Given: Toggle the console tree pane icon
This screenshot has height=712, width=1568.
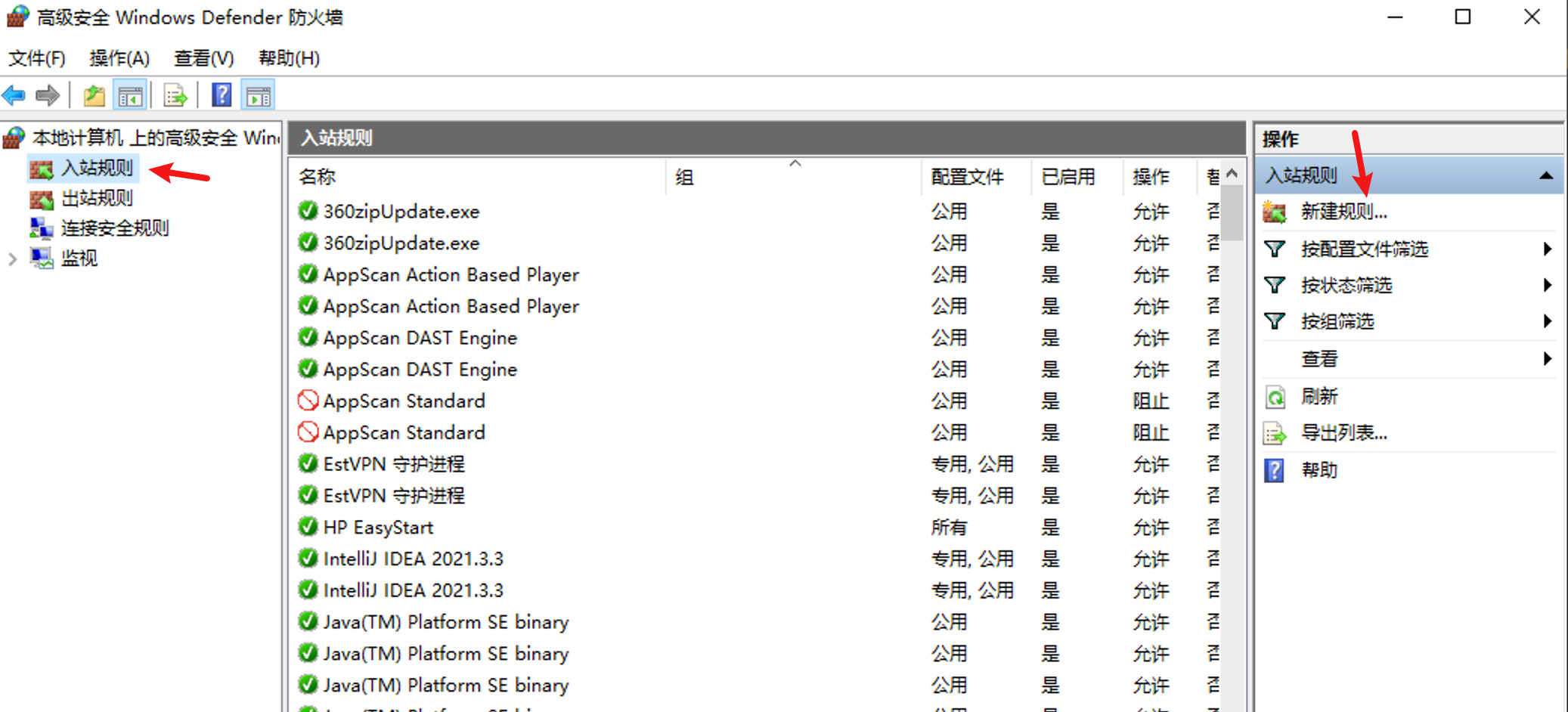Looking at the screenshot, I should [x=130, y=95].
